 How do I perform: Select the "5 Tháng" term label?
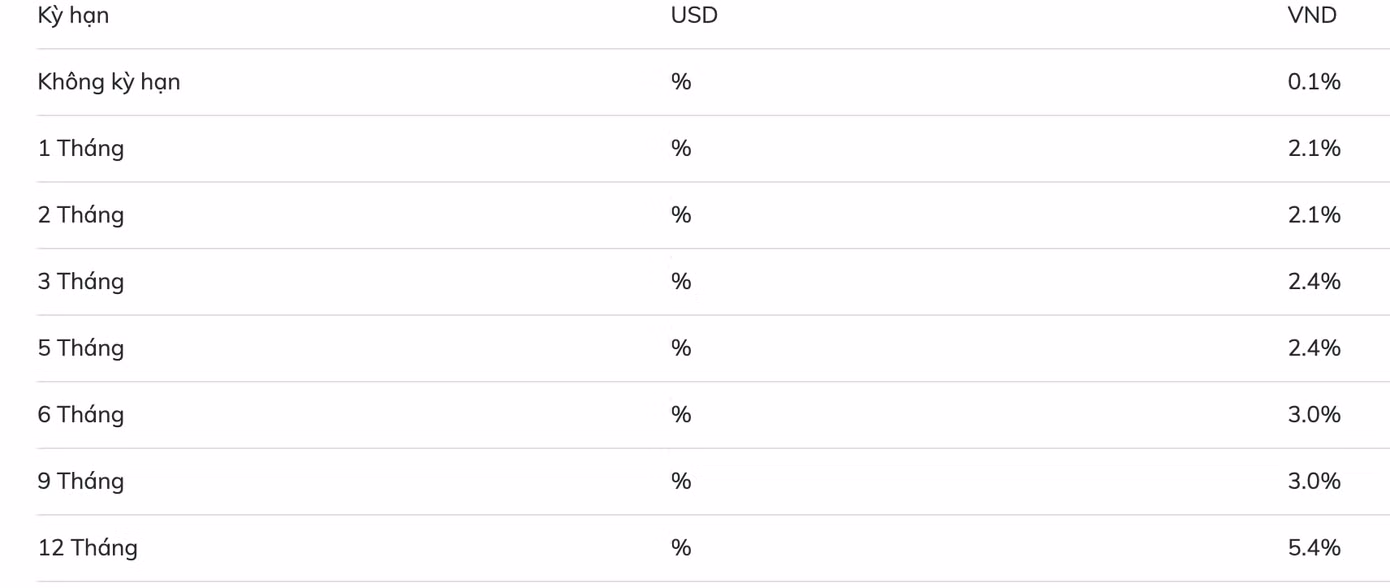[x=81, y=348]
